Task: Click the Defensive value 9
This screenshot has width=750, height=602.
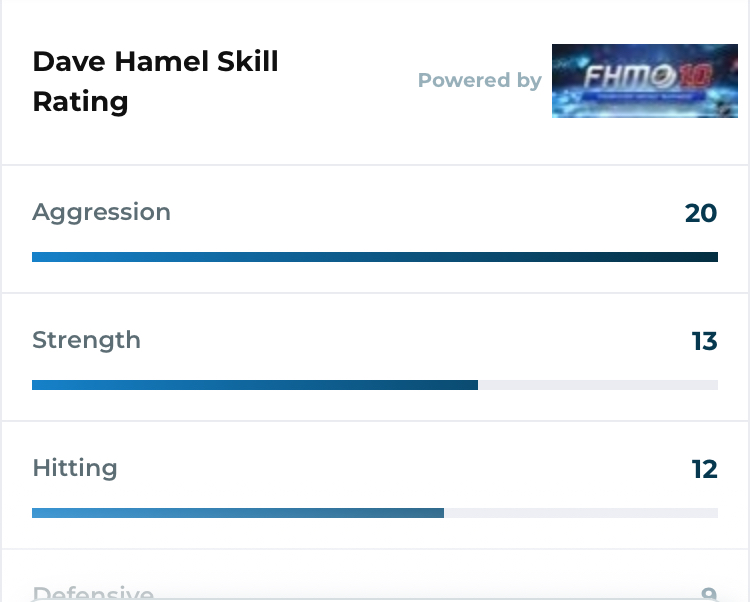Action: [x=709, y=594]
